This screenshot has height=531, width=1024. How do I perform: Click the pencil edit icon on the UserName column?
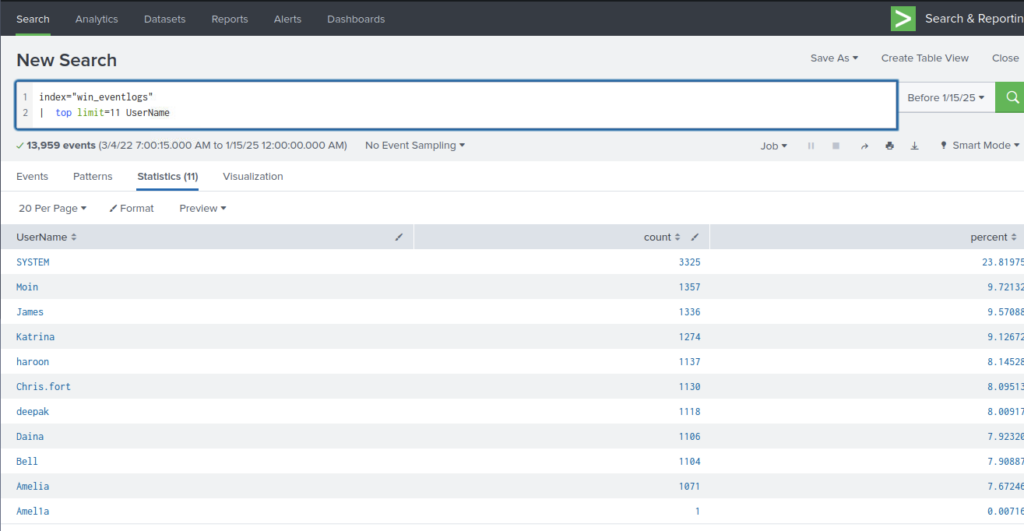coord(399,237)
